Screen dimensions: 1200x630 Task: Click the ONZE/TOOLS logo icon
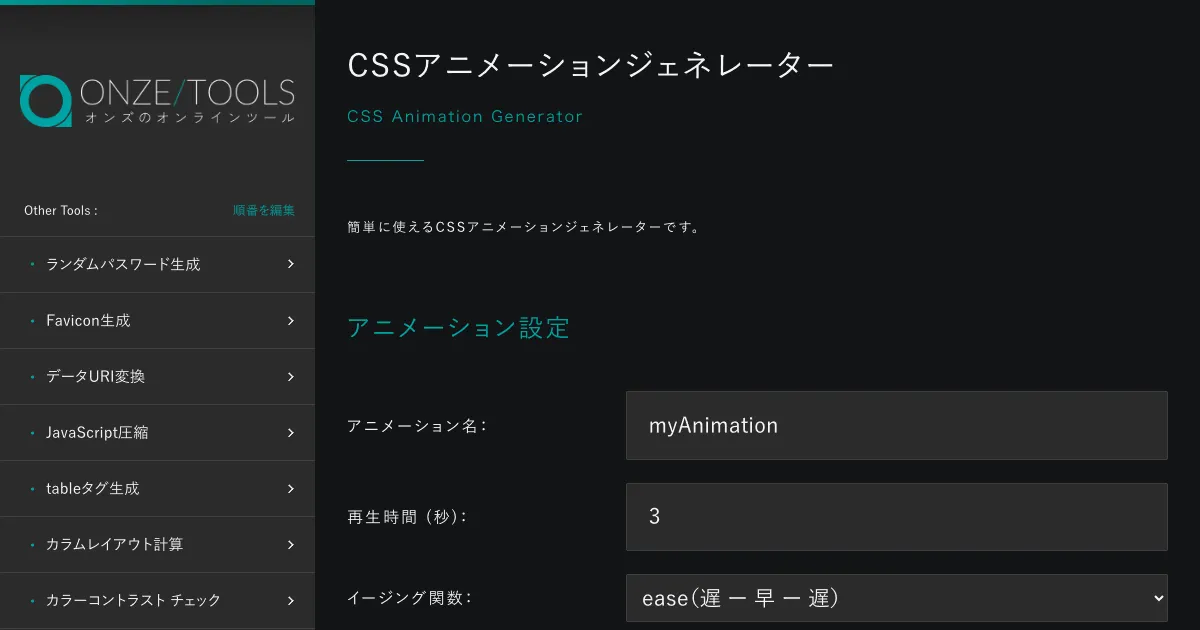45,101
